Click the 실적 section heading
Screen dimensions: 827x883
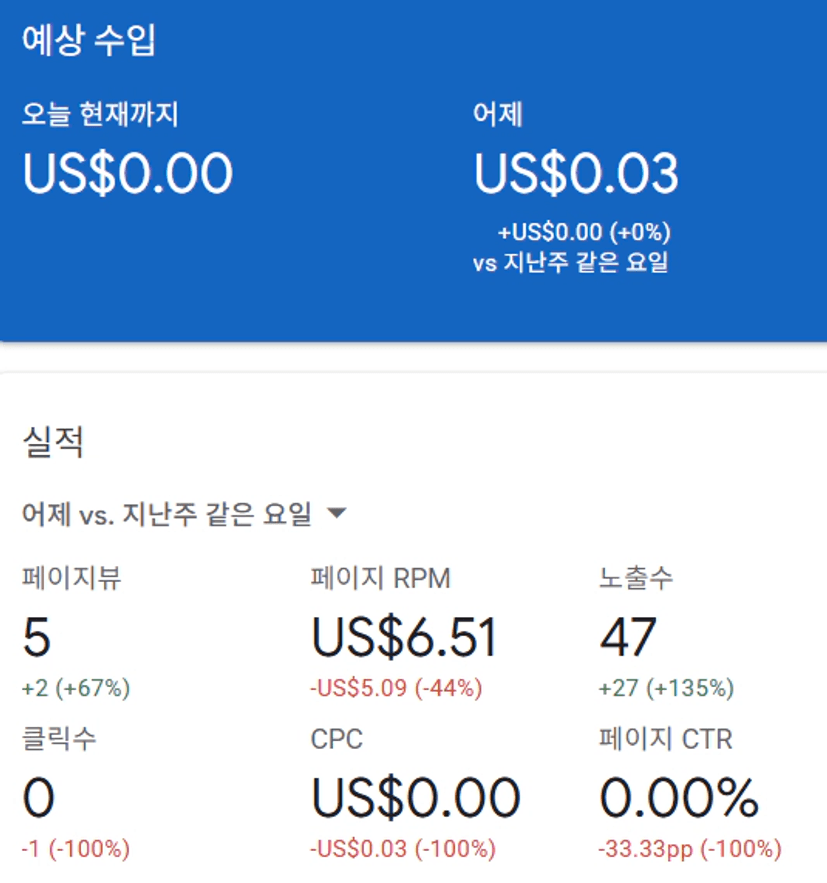(53, 442)
